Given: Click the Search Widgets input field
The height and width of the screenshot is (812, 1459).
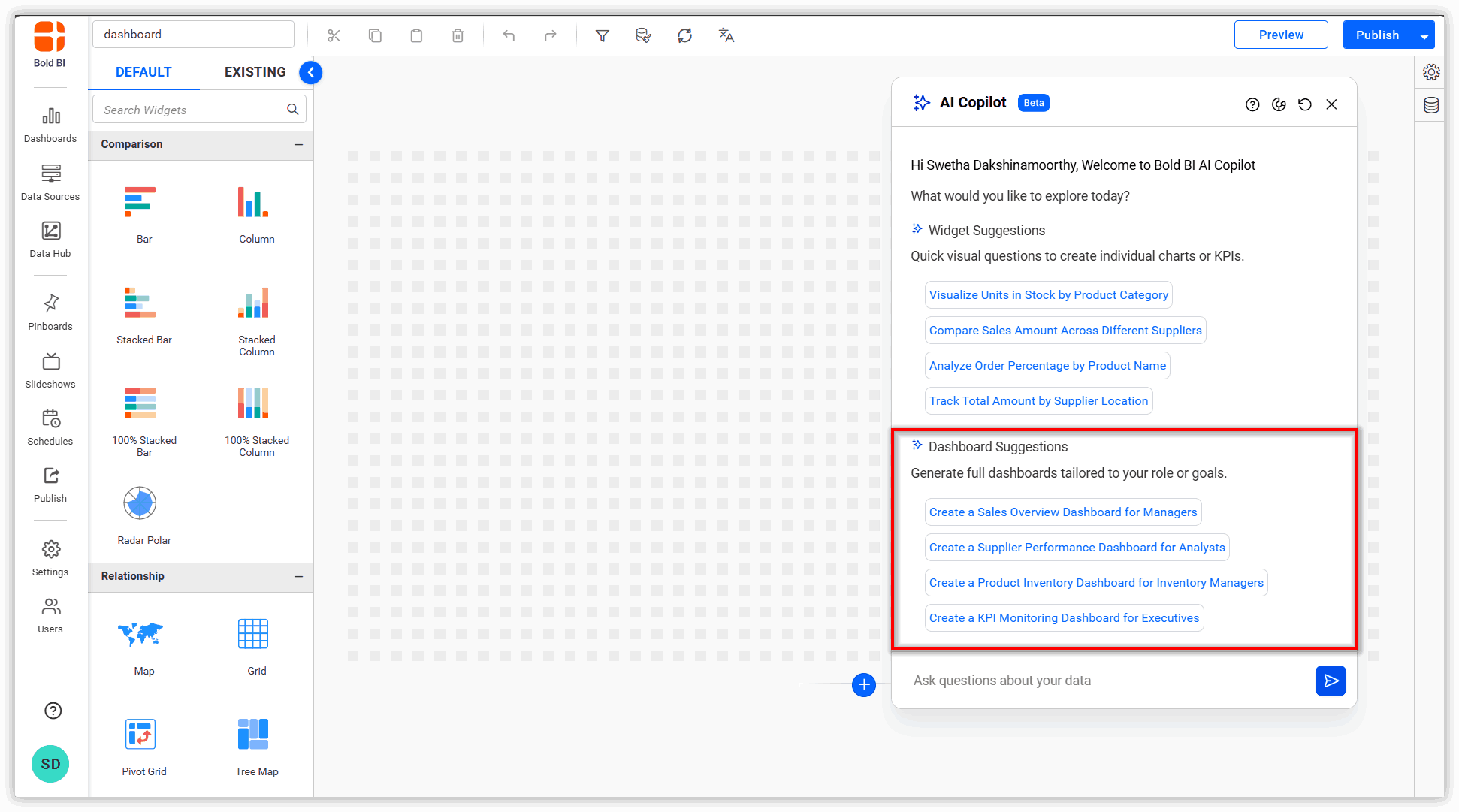Looking at the screenshot, I should [192, 110].
